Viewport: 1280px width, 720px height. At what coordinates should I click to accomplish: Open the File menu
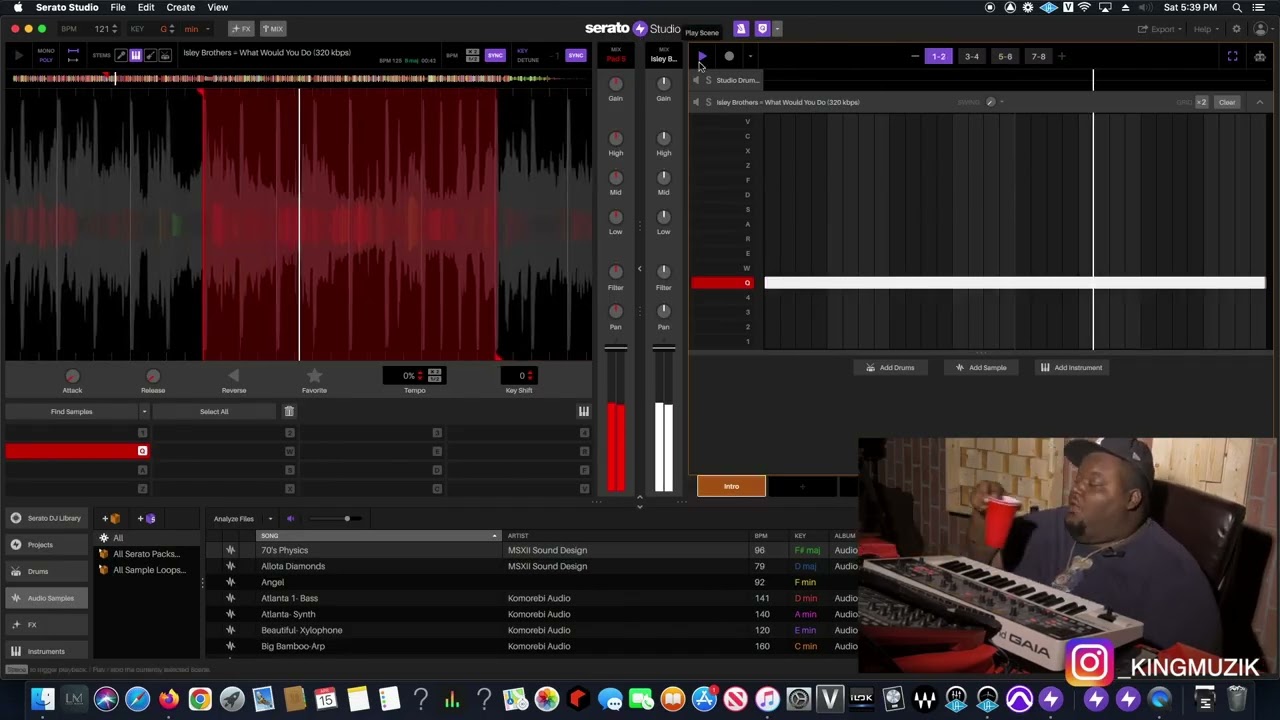118,7
